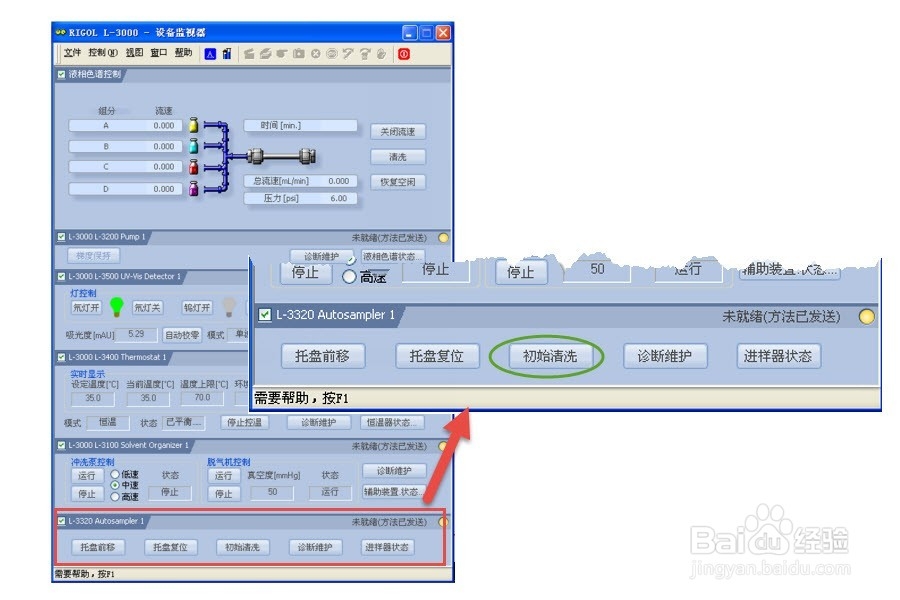Uncheck the 液相色谱控制 panel checkbox
The image size is (900, 600).
60,74
